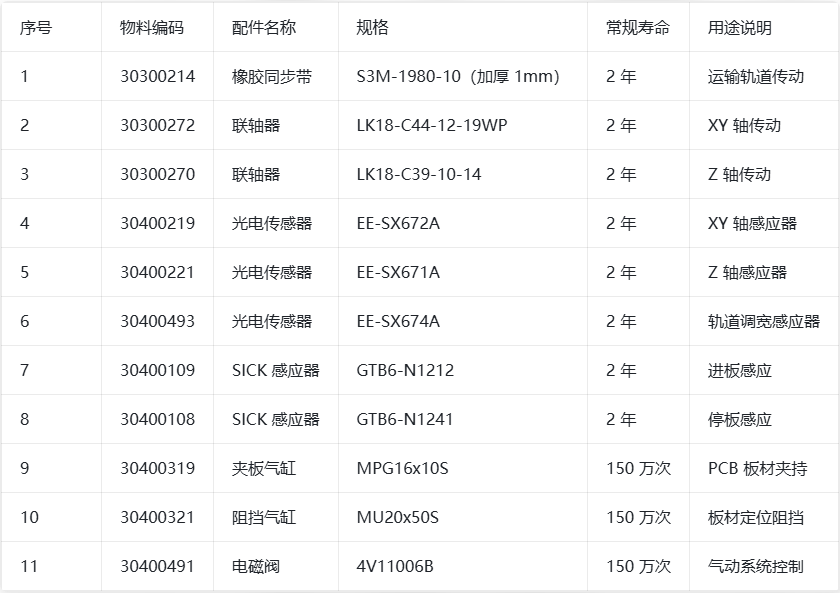Click spec MU20x50S

[398, 517]
